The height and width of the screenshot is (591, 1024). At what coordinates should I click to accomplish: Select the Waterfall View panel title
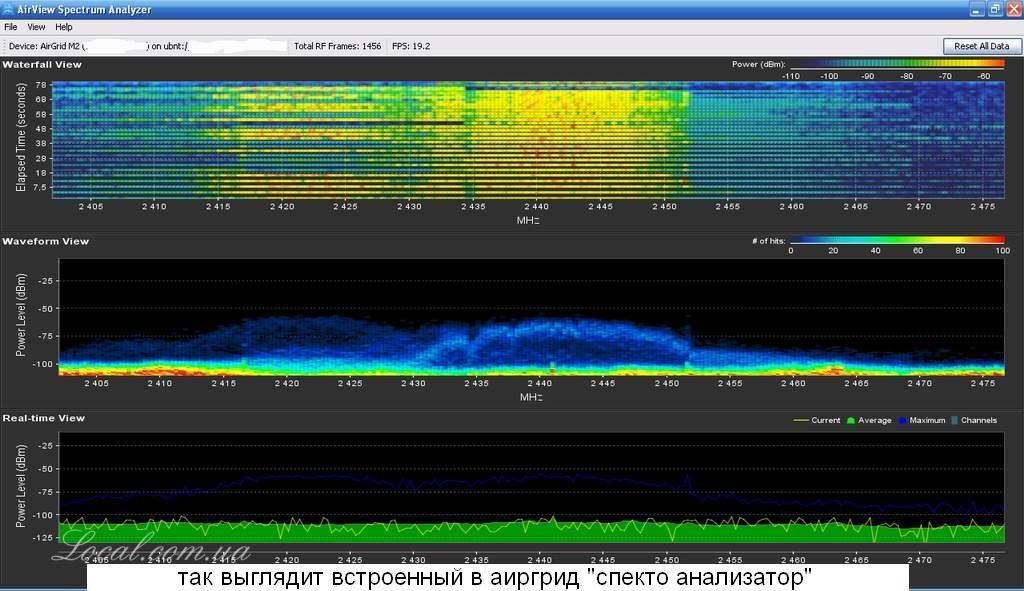42,64
